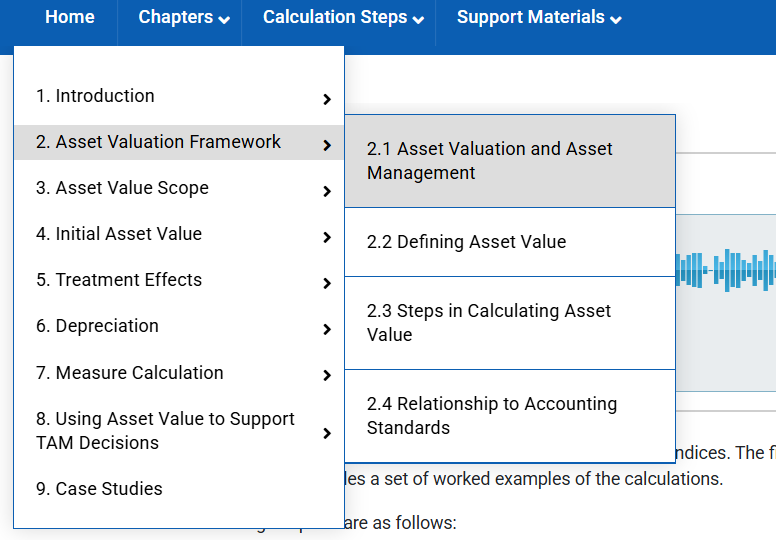
Task: Click the audio waveform display
Action: click(726, 270)
